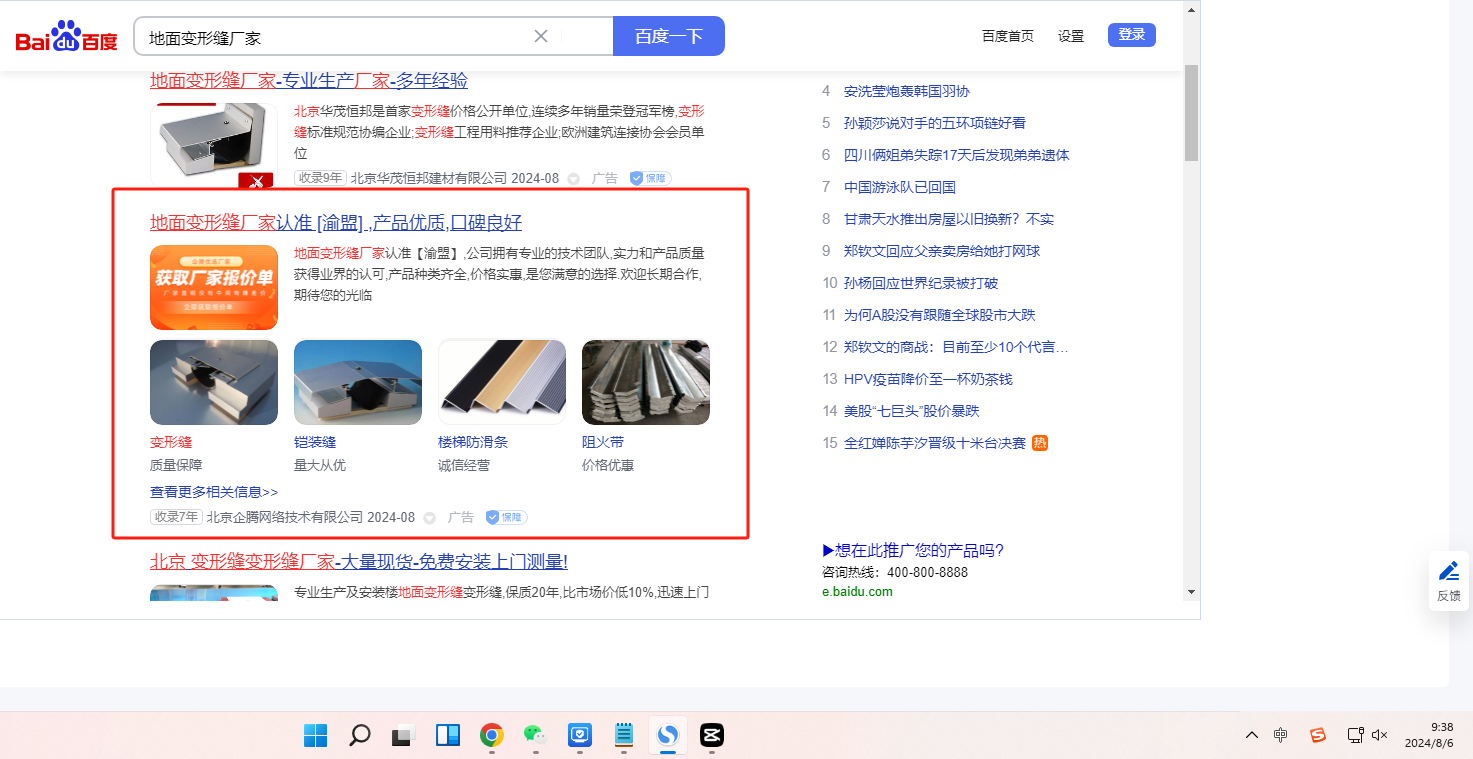Expand the dropdown arrow after 北京华茂恒邦建材有限公司 2024-08
This screenshot has width=1473, height=759.
tap(574, 179)
